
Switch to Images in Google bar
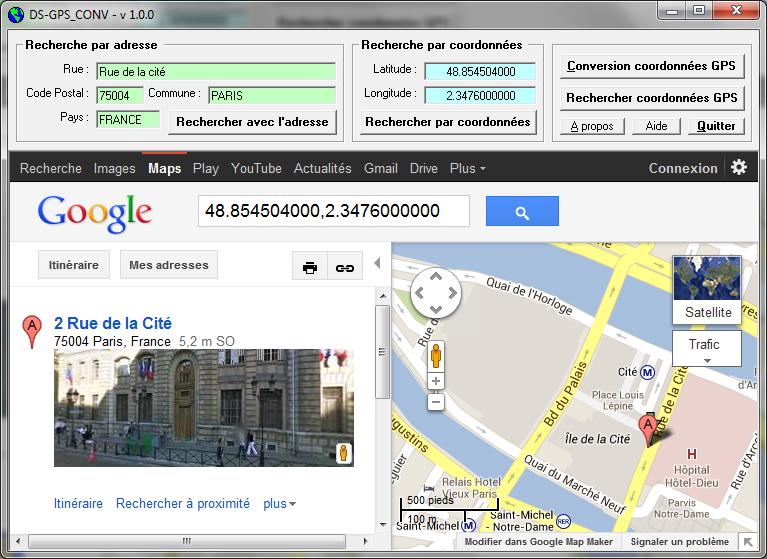point(114,169)
